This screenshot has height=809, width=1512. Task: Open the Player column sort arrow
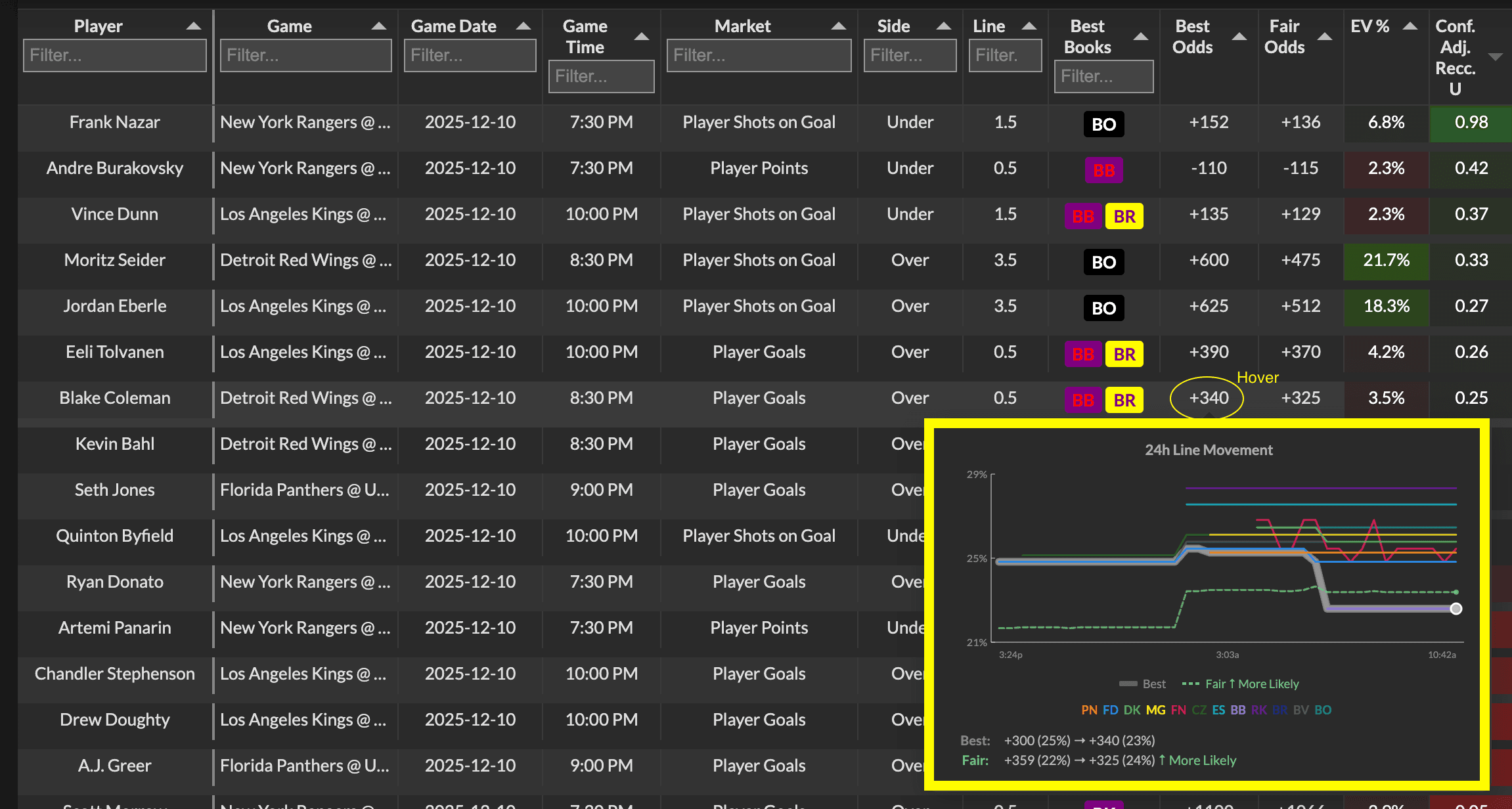coord(194,26)
